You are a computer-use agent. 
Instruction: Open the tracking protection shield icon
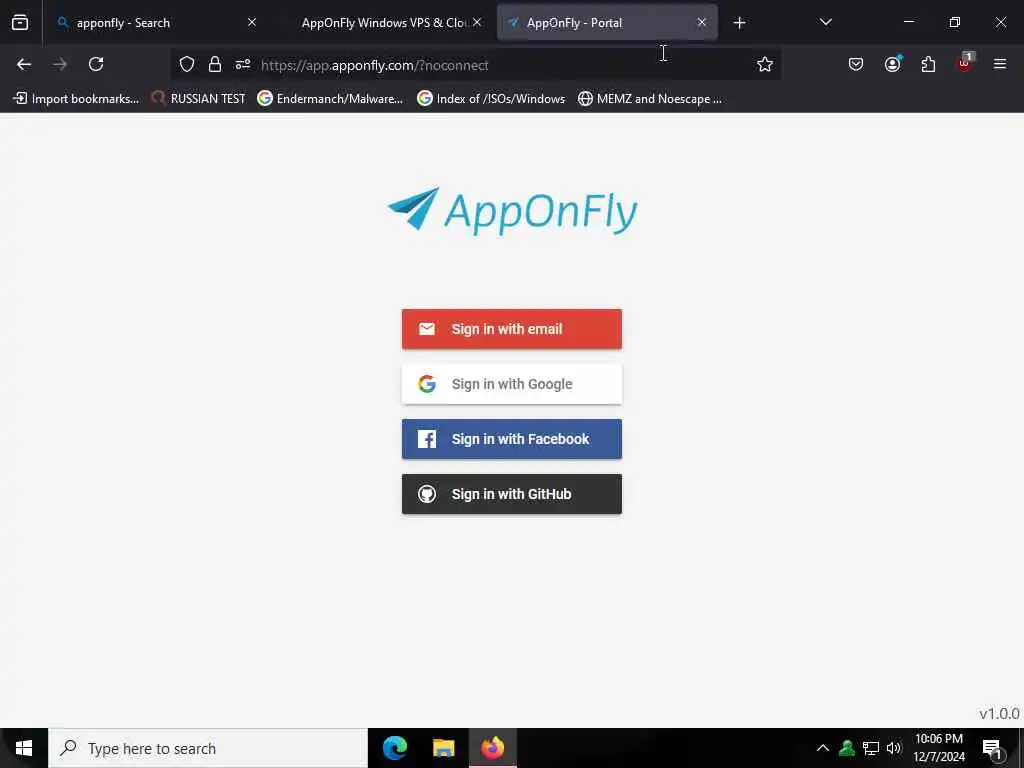187,64
